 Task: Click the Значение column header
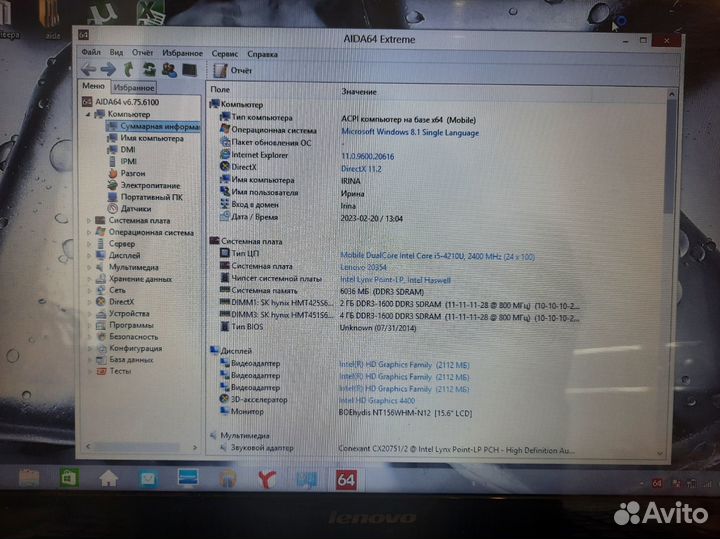point(358,91)
